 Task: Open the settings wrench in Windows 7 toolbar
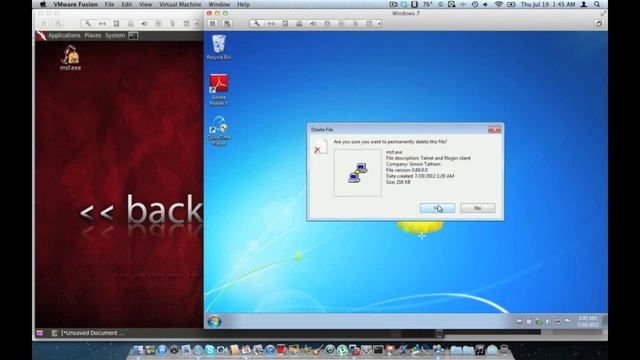[x=257, y=24]
